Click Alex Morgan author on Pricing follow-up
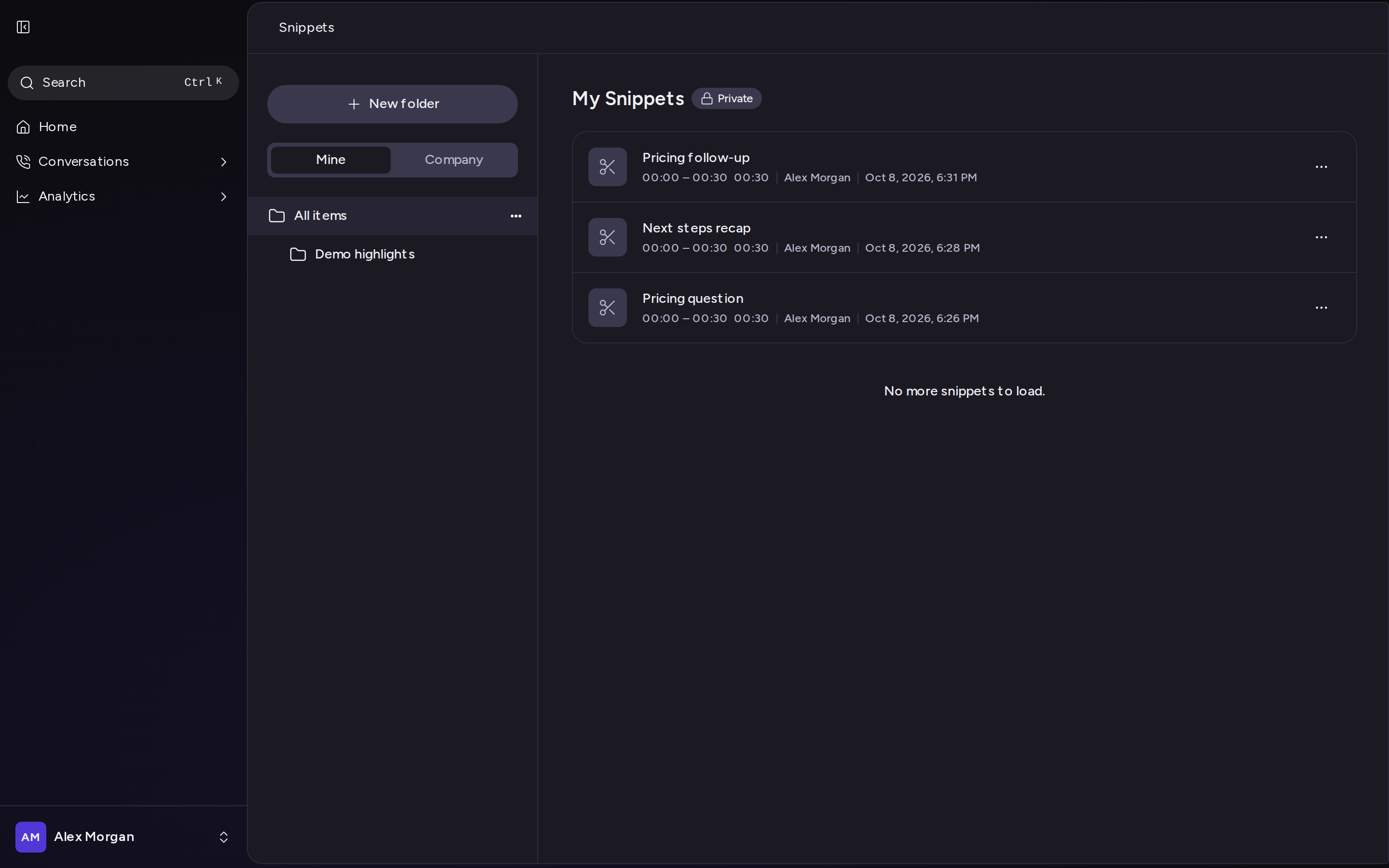 pyautogui.click(x=817, y=178)
